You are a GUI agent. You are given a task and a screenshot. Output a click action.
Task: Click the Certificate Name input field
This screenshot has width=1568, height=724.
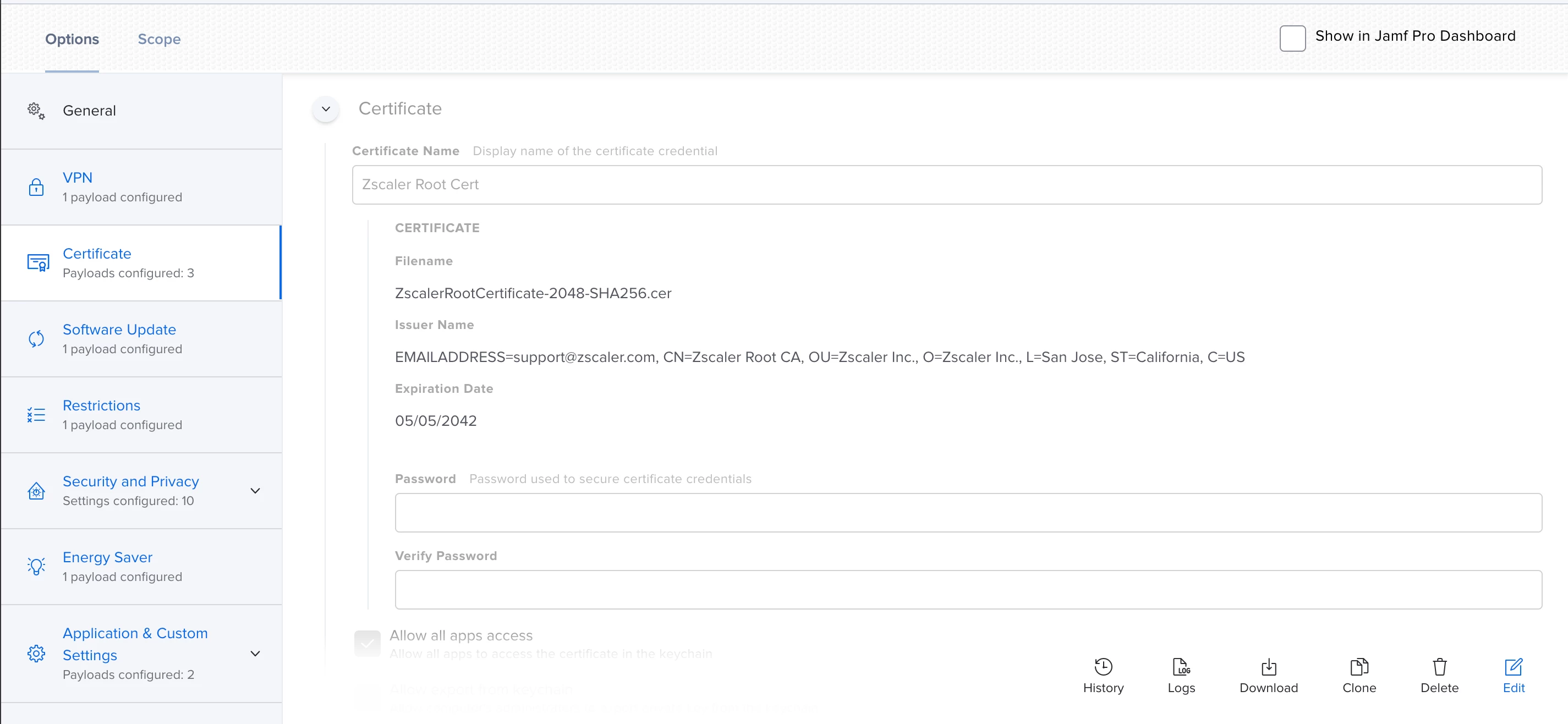946,184
